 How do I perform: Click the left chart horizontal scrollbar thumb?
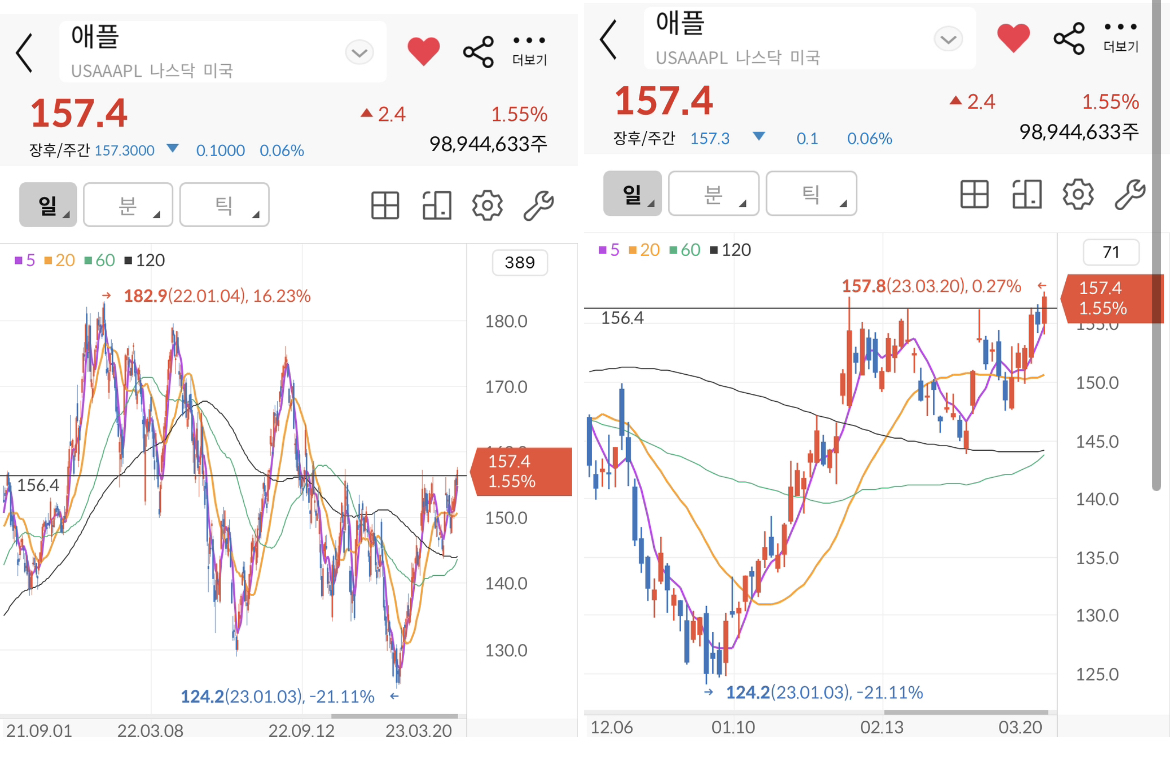point(394,717)
